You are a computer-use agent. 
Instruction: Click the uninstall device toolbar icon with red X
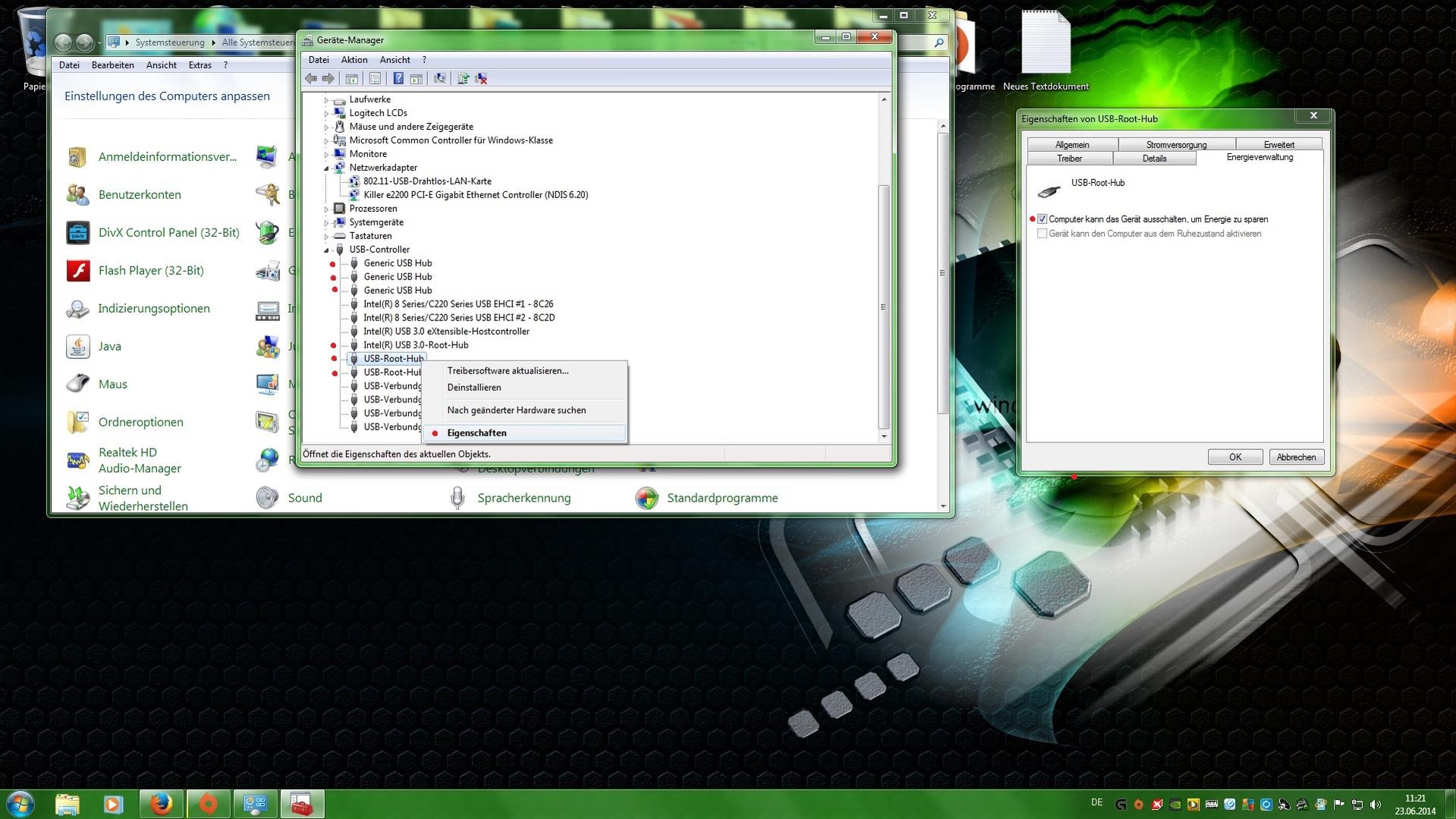[481, 78]
